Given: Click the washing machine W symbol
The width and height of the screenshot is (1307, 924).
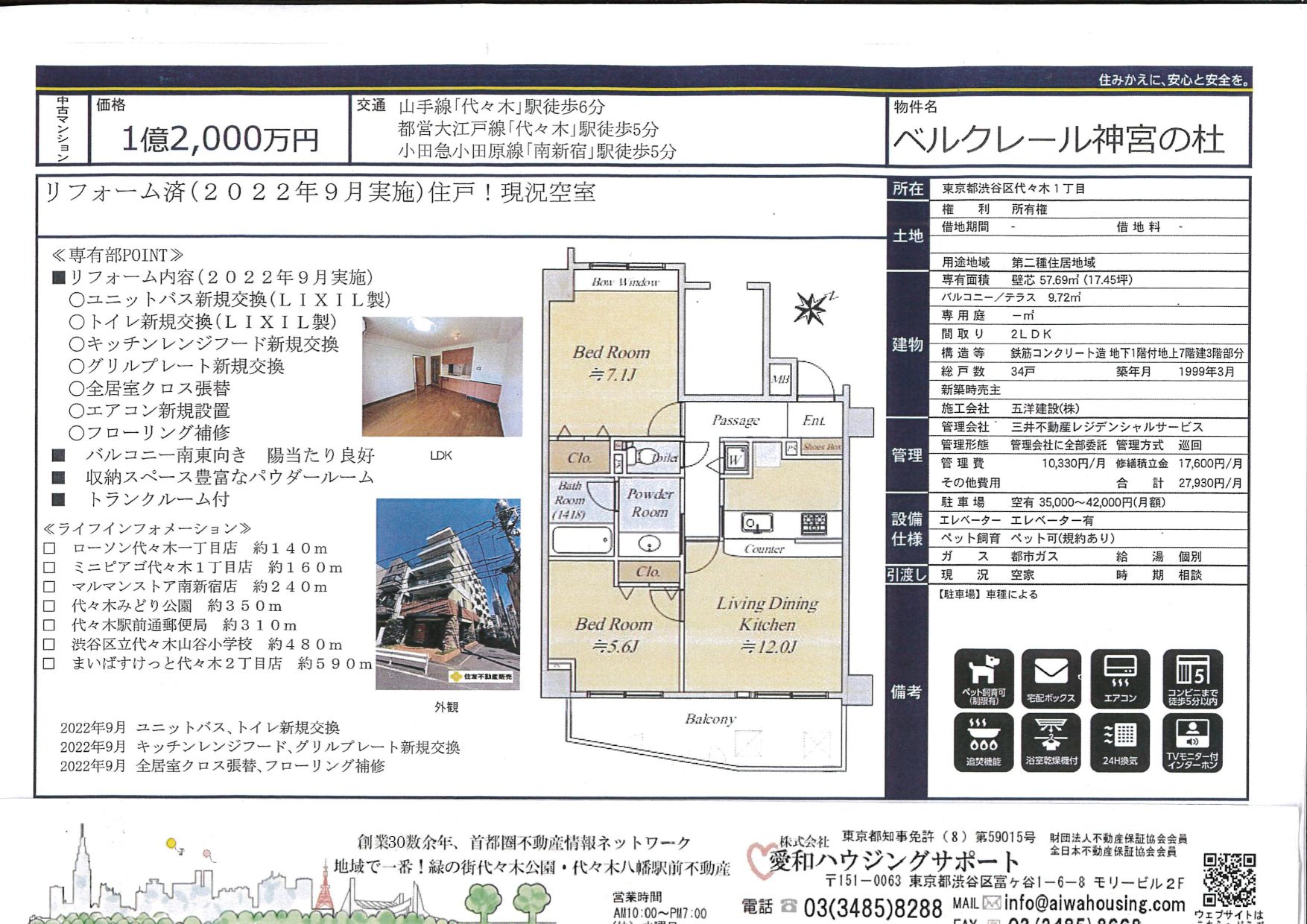Looking at the screenshot, I should (735, 459).
